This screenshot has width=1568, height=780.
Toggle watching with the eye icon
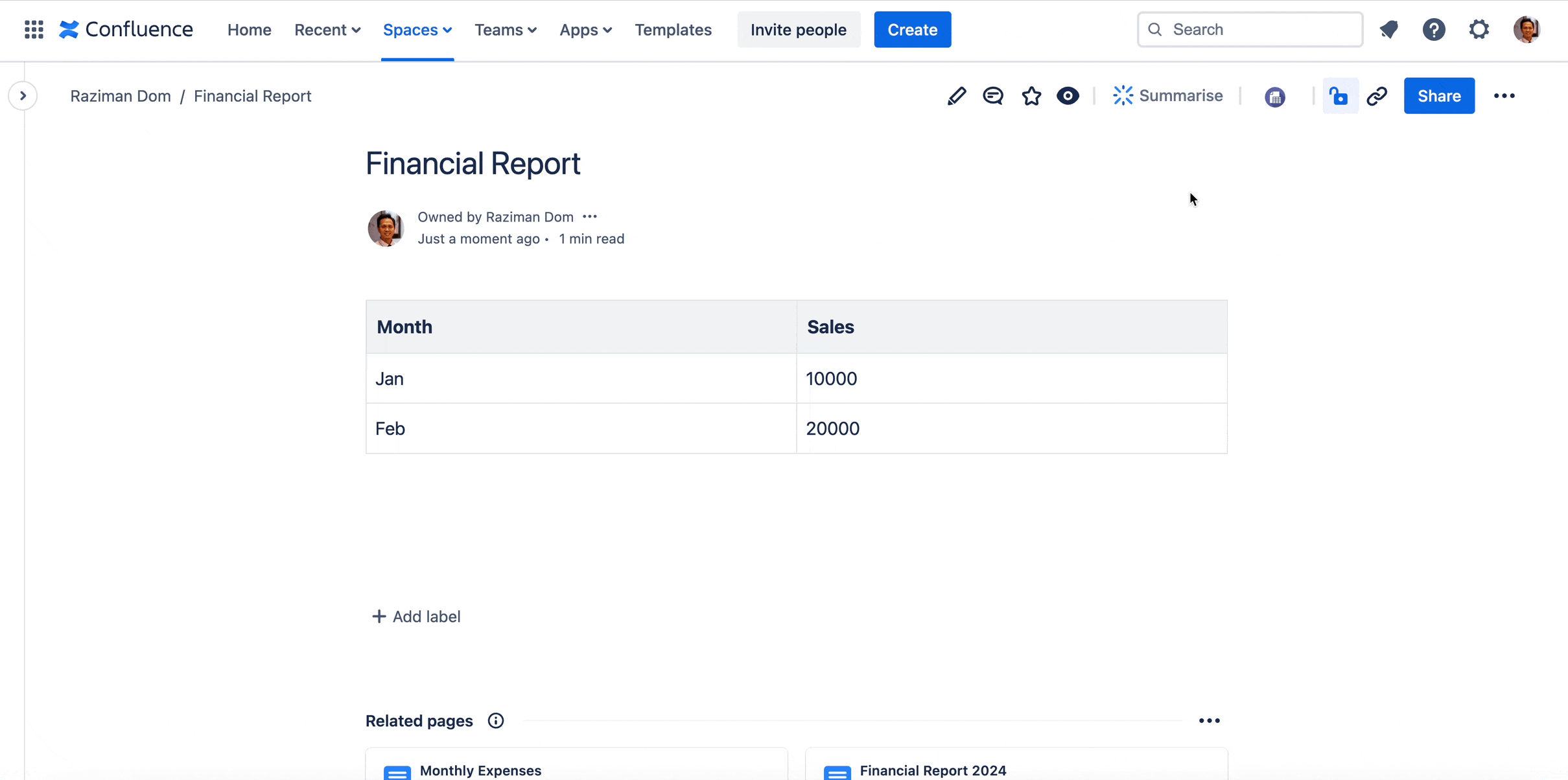(1068, 96)
